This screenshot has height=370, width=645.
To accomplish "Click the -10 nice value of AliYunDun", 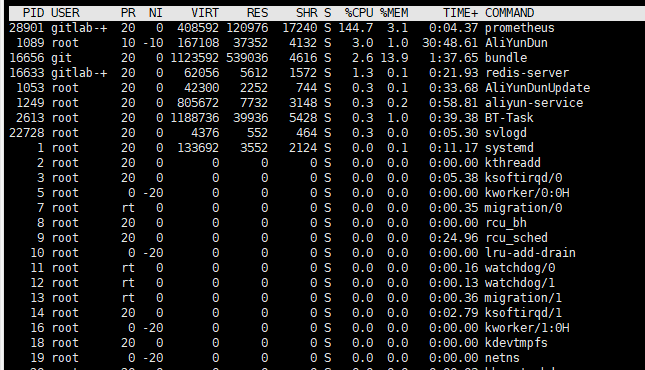I will tap(153, 43).
